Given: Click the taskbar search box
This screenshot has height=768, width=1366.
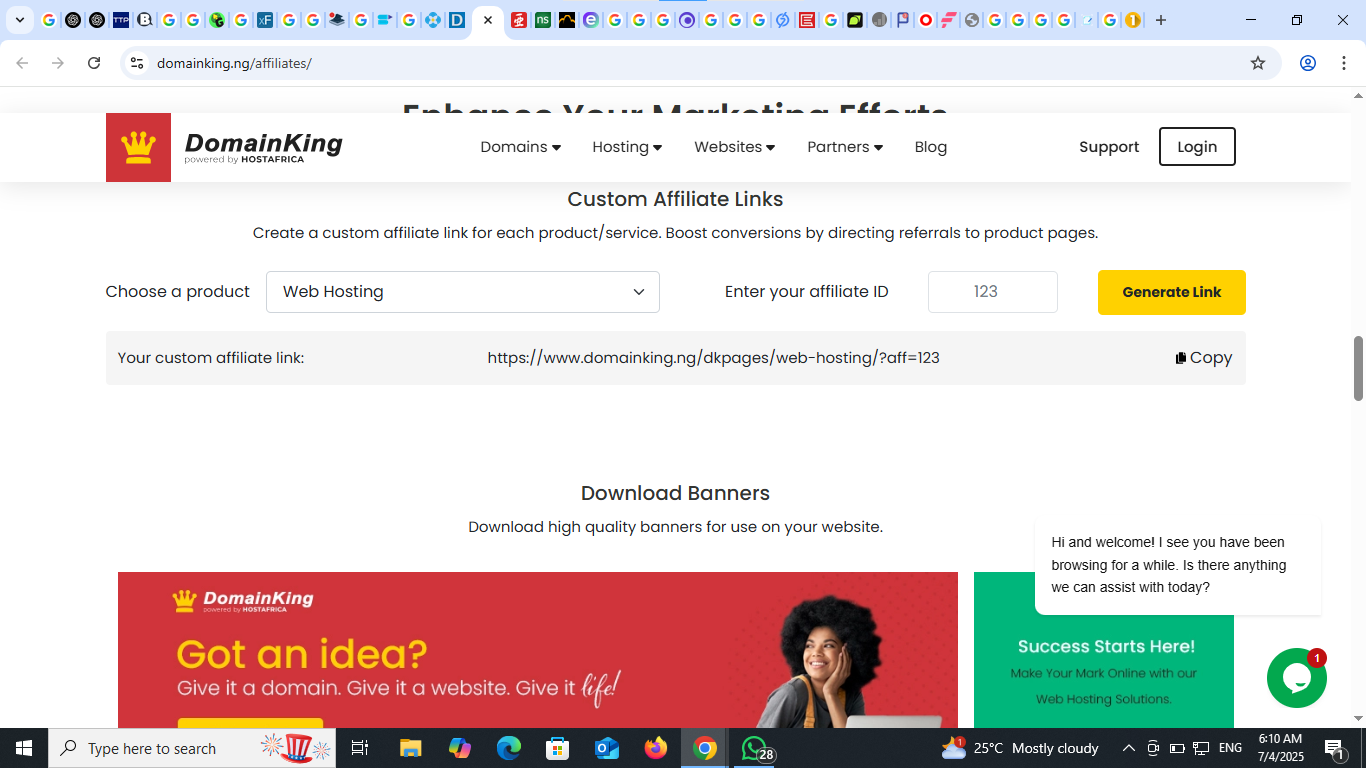Looking at the screenshot, I should click(x=192, y=748).
